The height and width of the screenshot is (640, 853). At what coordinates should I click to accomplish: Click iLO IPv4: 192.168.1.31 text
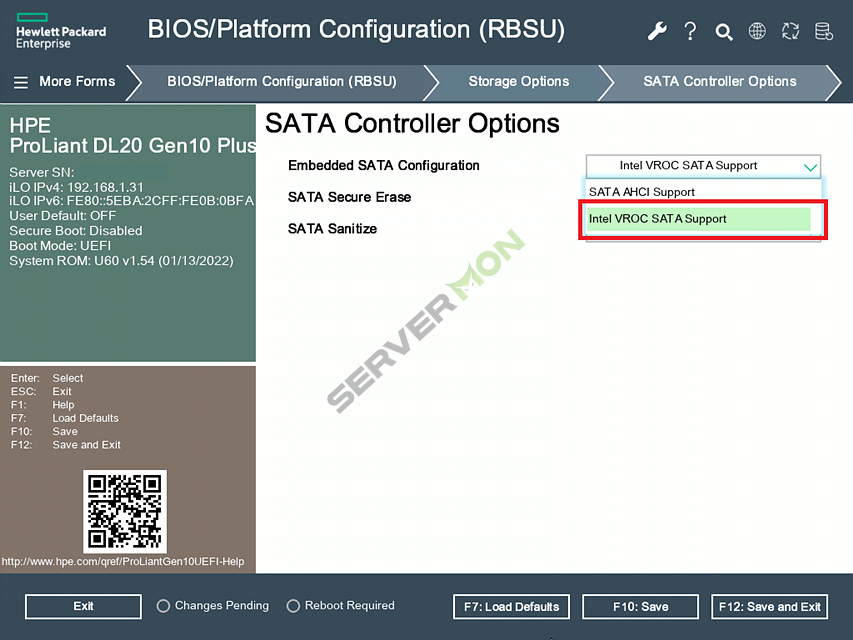pyautogui.click(x=76, y=187)
